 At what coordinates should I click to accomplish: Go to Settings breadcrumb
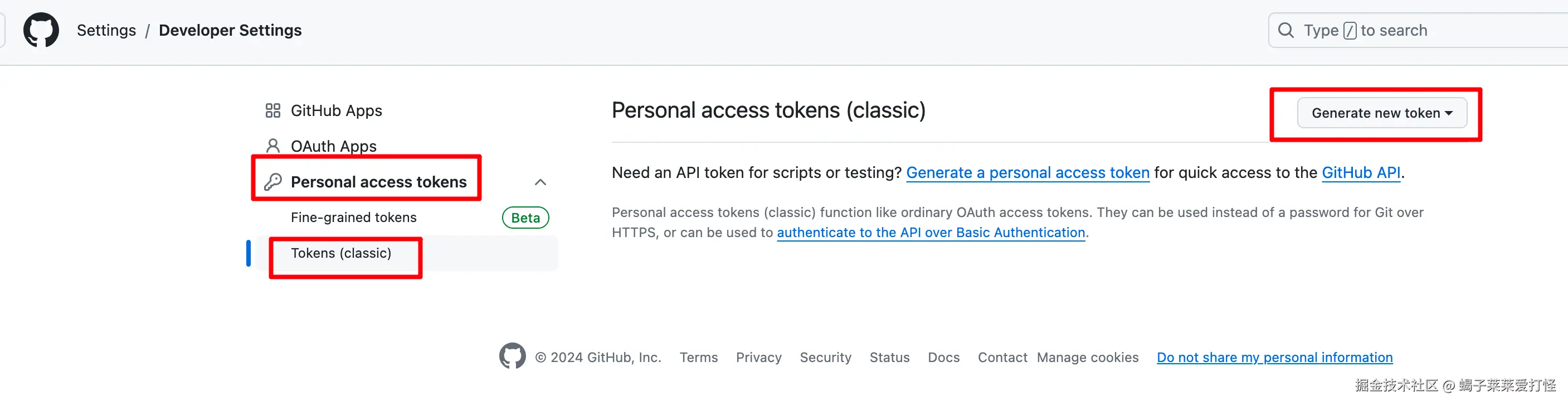click(106, 31)
